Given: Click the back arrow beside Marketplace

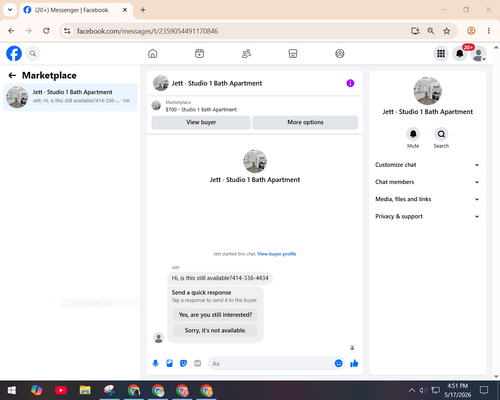Looking at the screenshot, I should tap(12, 75).
